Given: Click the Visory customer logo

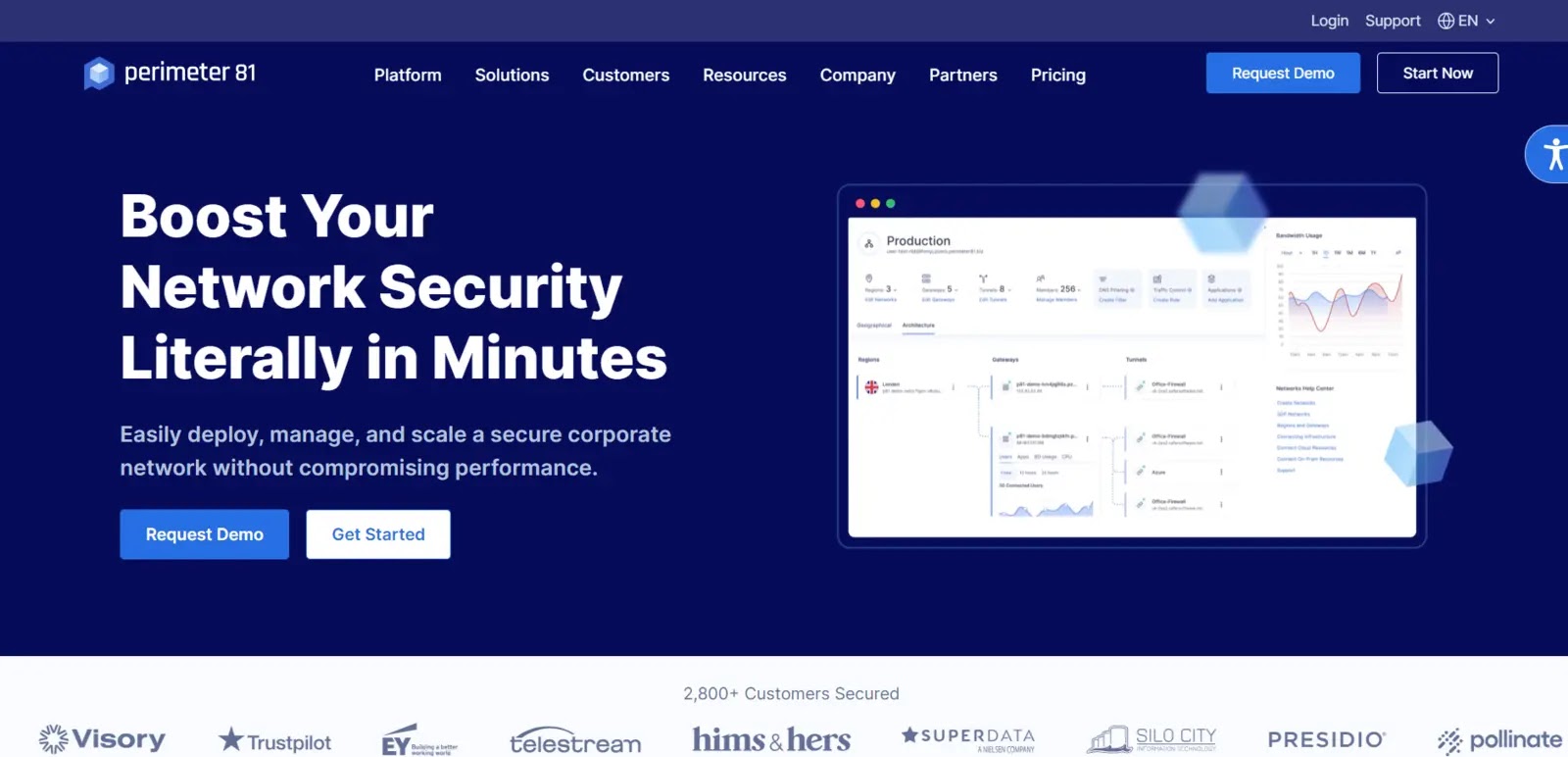Looking at the screenshot, I should click(102, 739).
